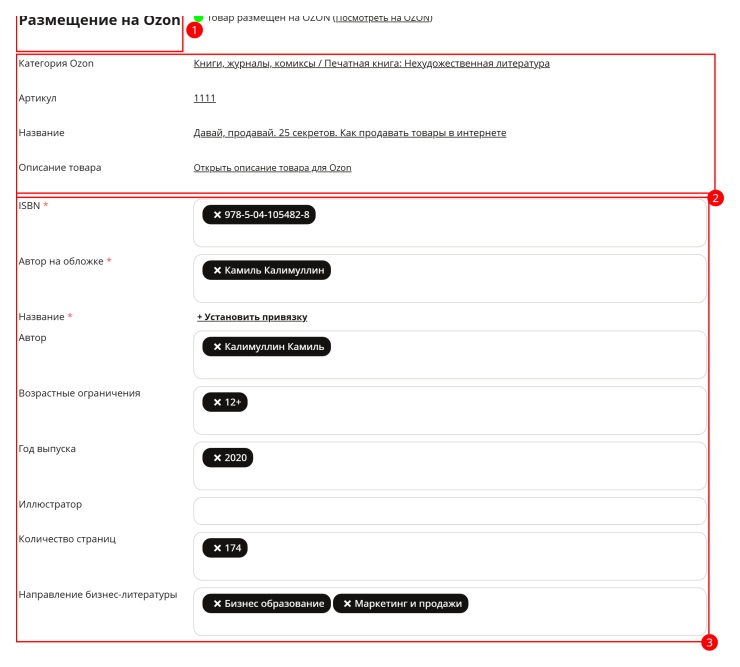Remove the Калимуллин Камиль author tag
Viewport: 740px width, 667px height.
point(217,347)
